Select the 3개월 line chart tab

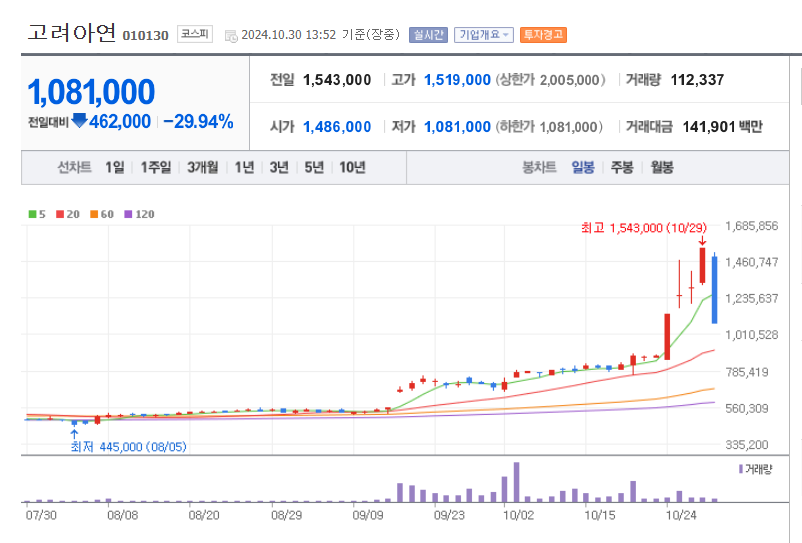point(203,167)
